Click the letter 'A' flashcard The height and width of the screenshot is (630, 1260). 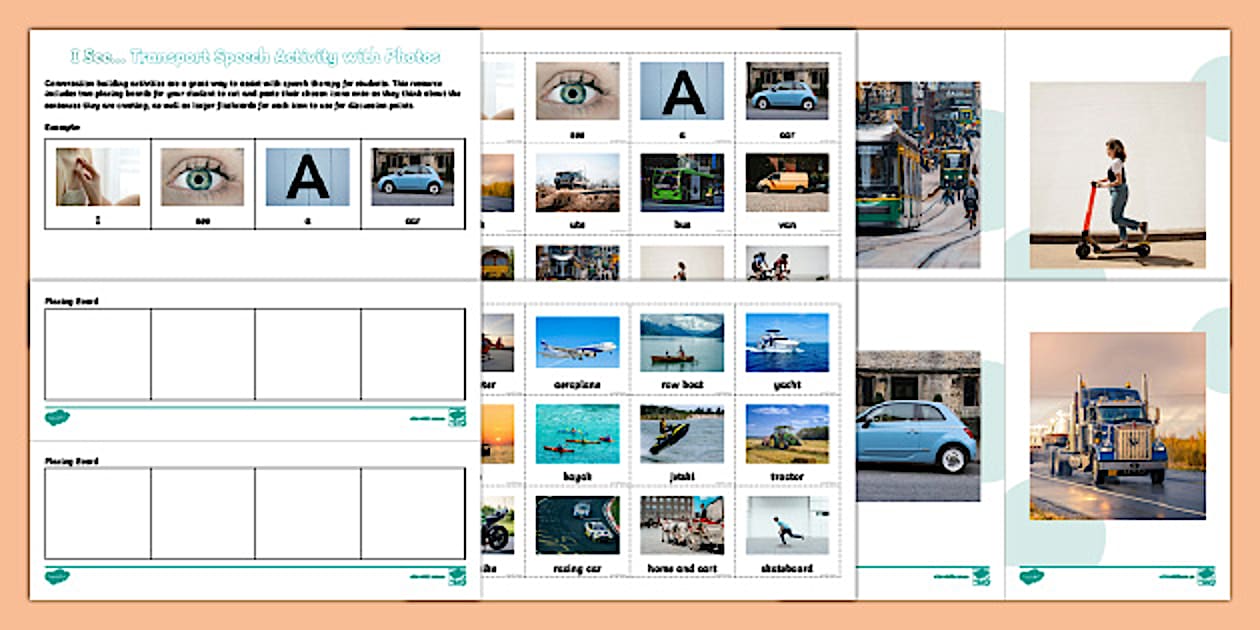pos(680,88)
